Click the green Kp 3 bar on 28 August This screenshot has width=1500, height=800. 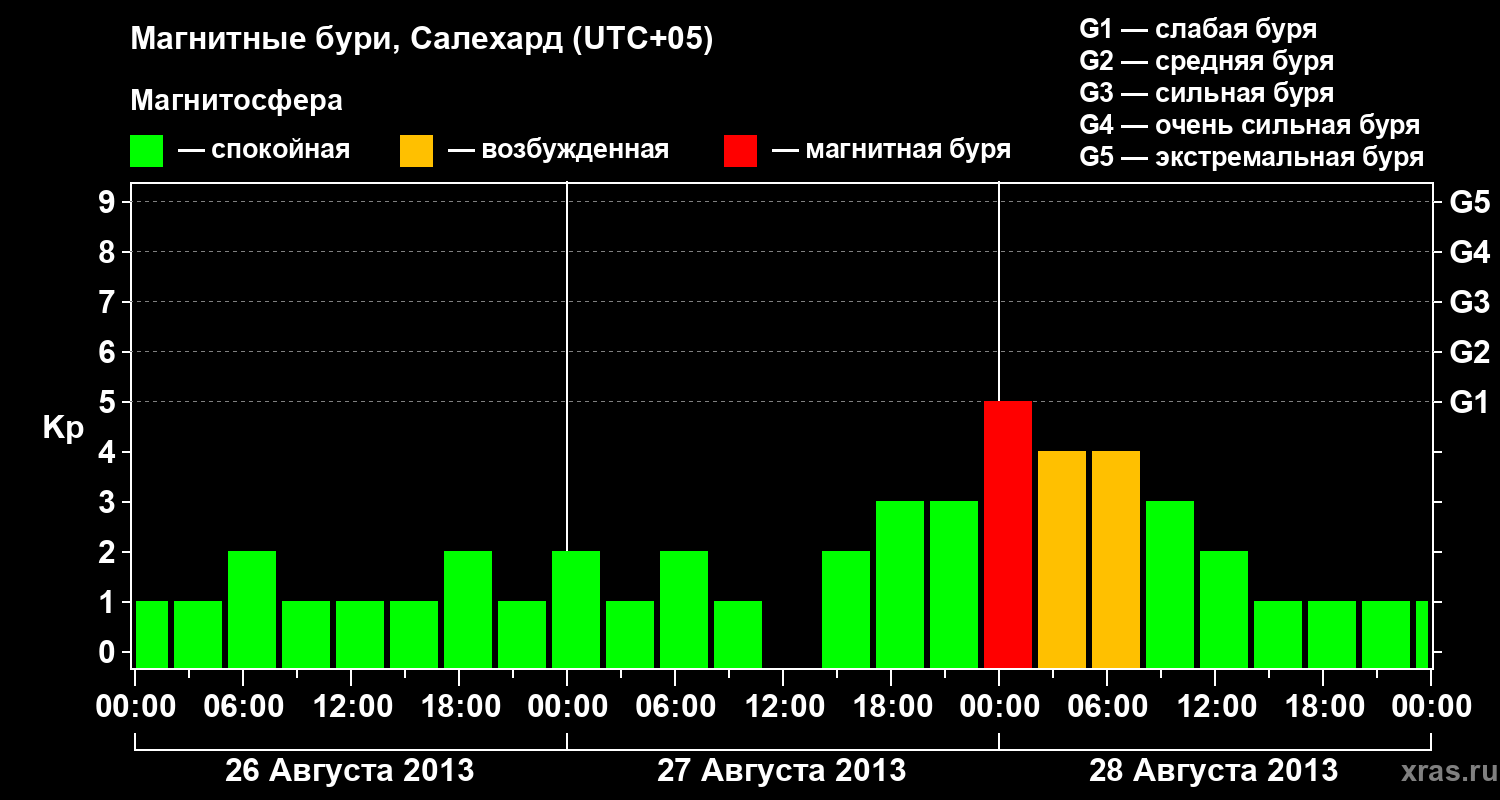(x=1170, y=584)
